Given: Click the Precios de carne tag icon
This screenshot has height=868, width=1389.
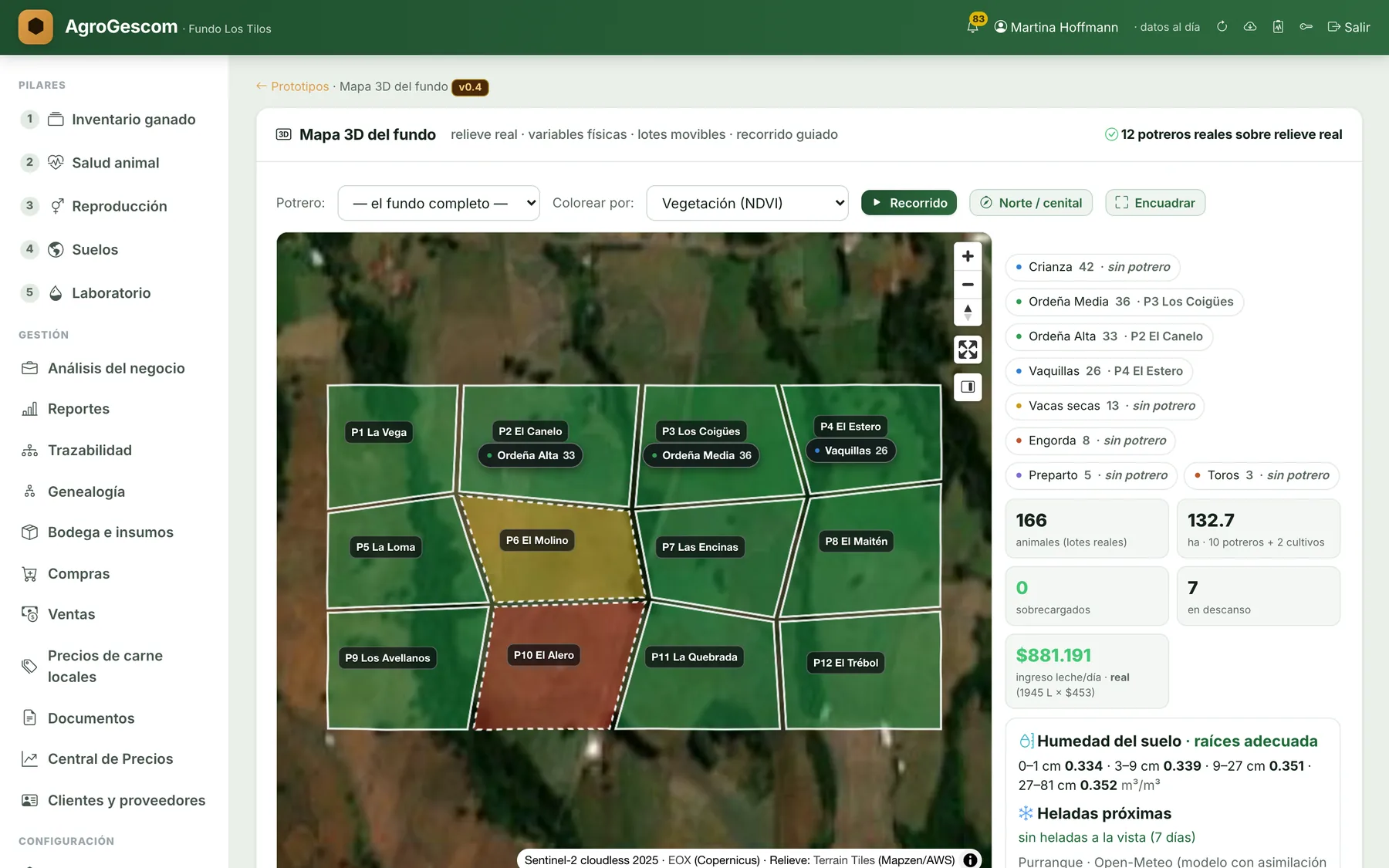Looking at the screenshot, I should (29, 667).
